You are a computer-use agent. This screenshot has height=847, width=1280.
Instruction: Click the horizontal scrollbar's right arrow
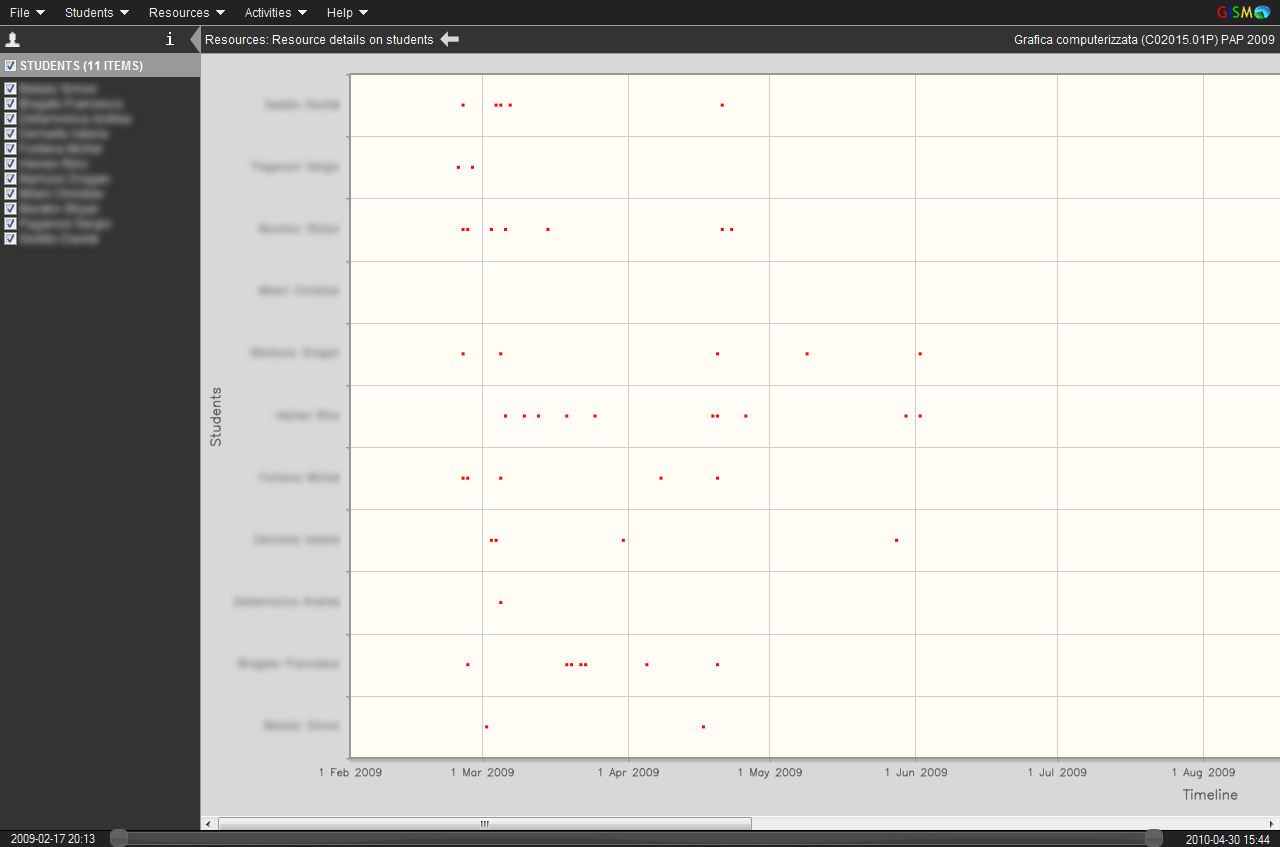tap(1272, 824)
